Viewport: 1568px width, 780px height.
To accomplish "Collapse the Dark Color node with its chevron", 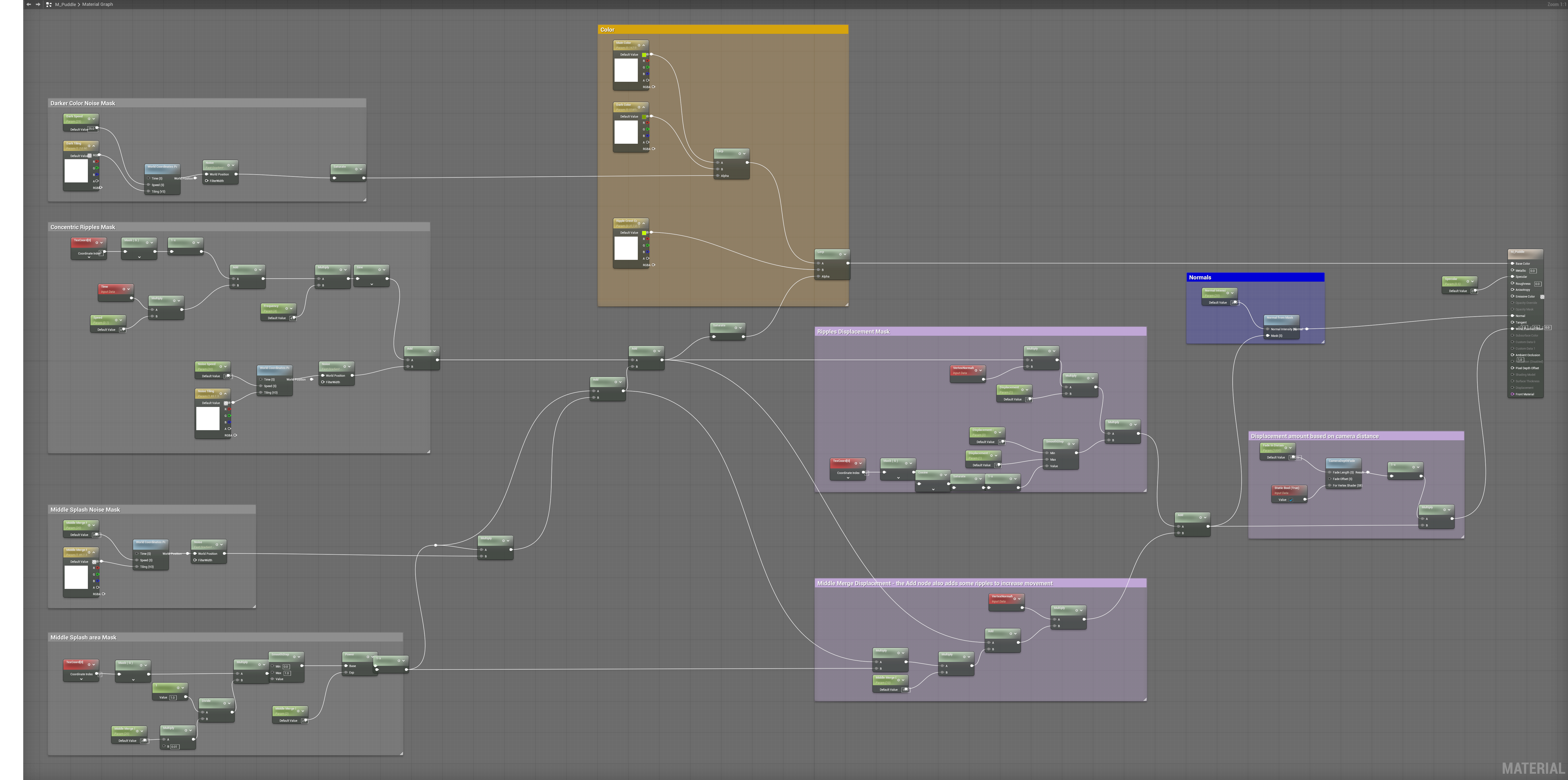I will point(643,107).
